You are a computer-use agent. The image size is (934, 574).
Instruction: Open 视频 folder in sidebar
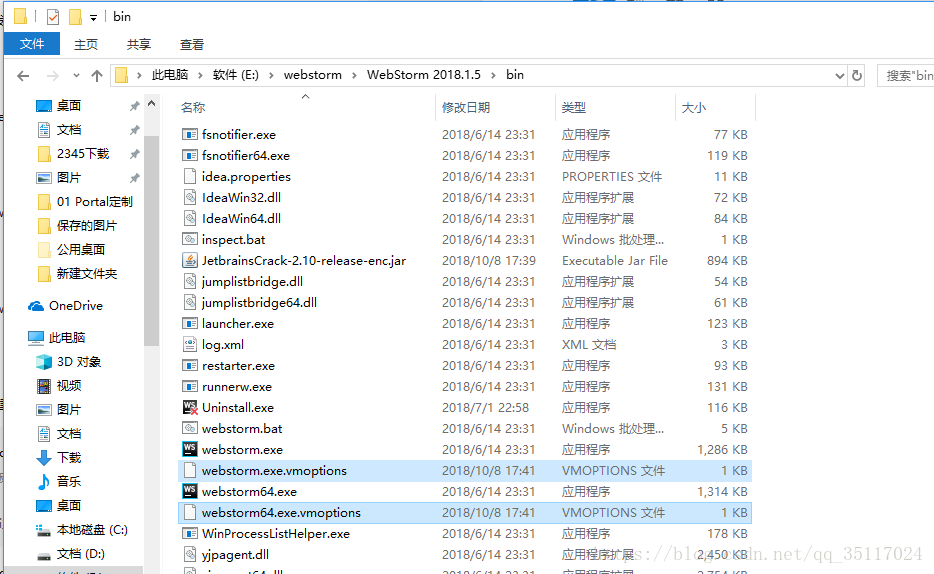point(69,386)
